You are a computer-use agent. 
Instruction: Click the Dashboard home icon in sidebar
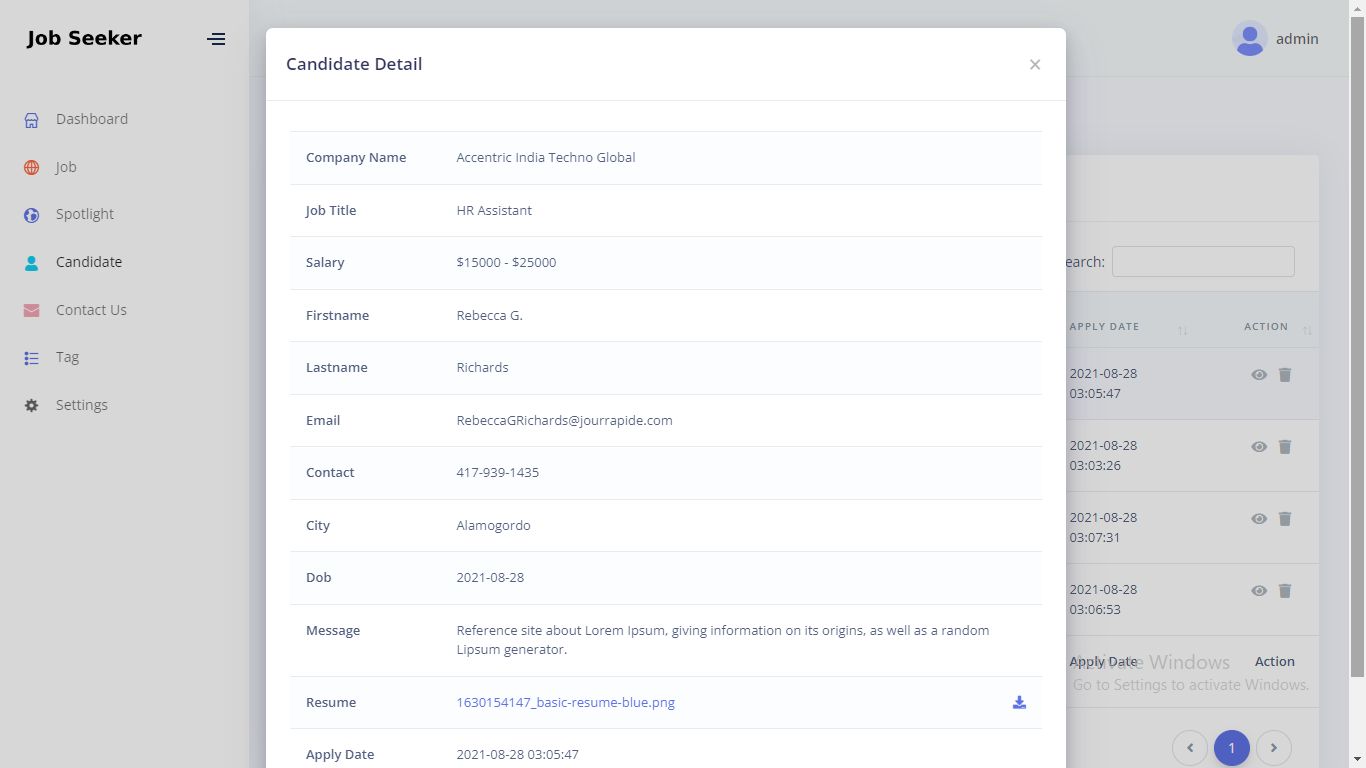32,120
